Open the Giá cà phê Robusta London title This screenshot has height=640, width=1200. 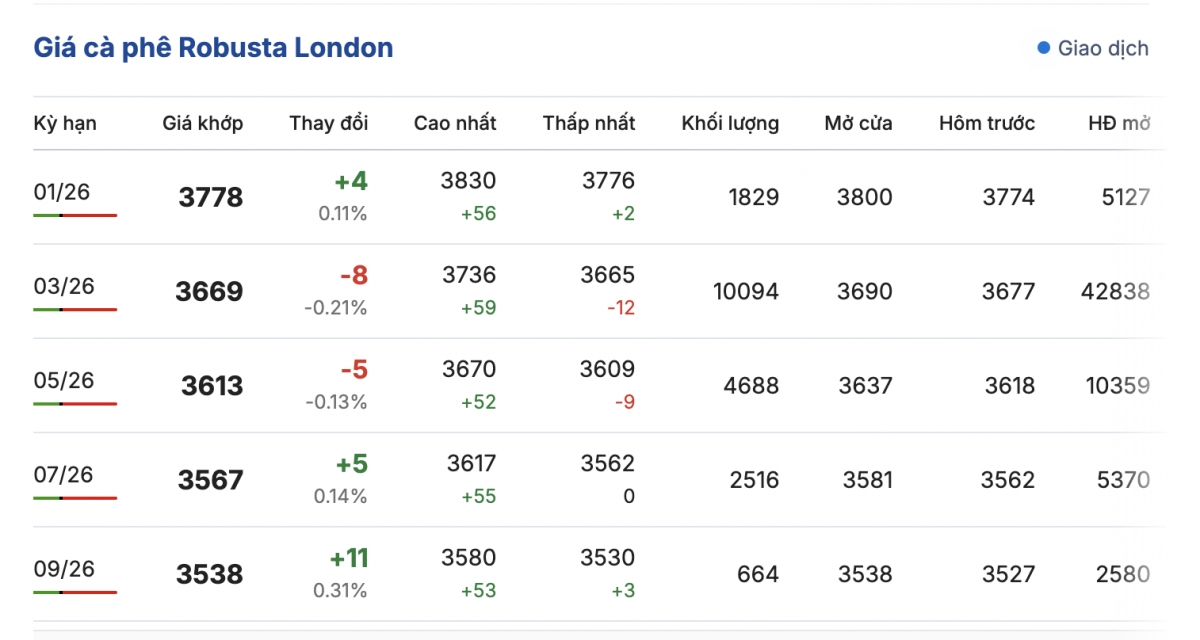pos(213,48)
